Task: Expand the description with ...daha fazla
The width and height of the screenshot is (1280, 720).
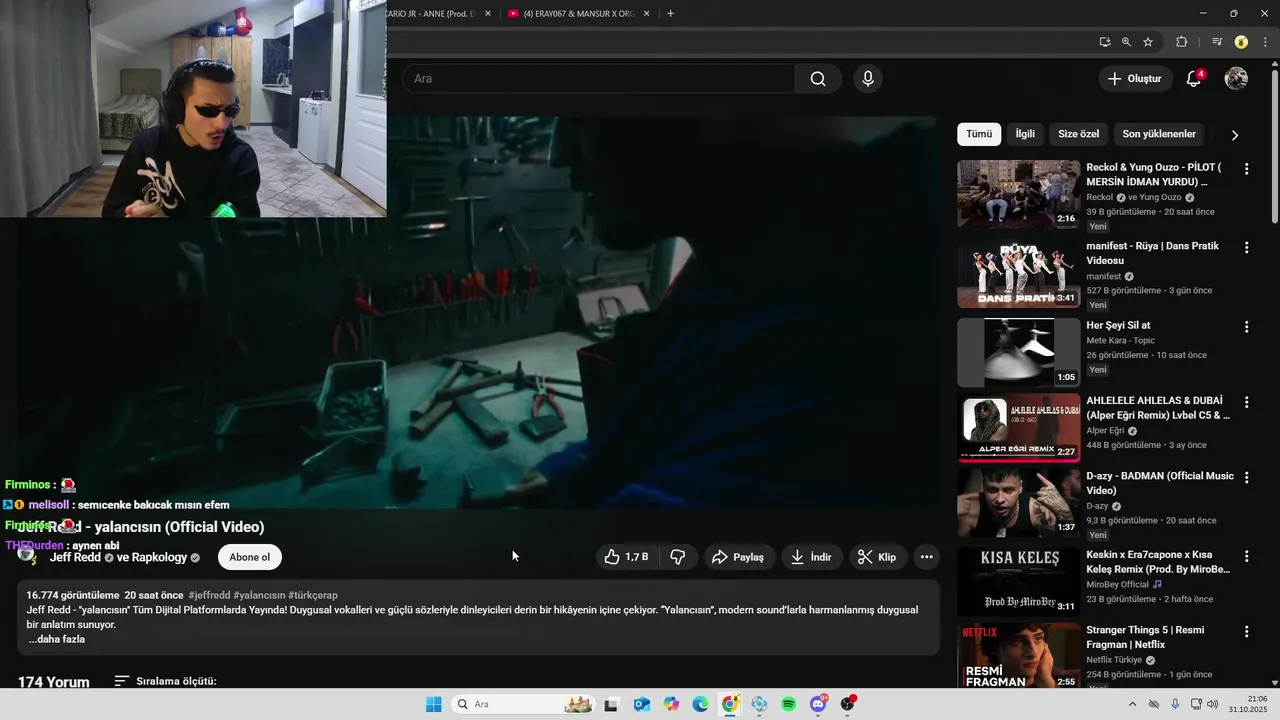Action: [x=57, y=639]
